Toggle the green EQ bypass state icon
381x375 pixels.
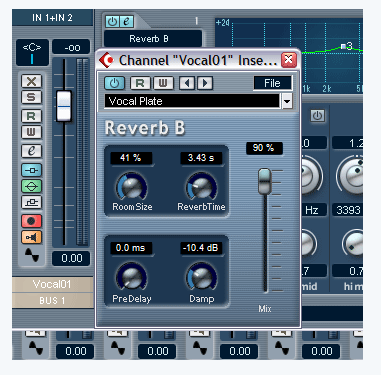click(x=31, y=186)
